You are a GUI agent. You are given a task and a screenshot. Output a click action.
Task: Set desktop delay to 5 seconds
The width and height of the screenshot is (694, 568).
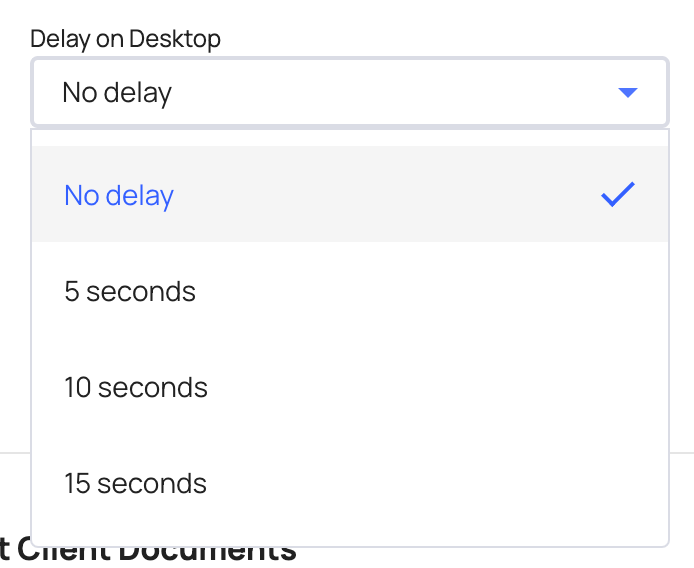coord(130,291)
